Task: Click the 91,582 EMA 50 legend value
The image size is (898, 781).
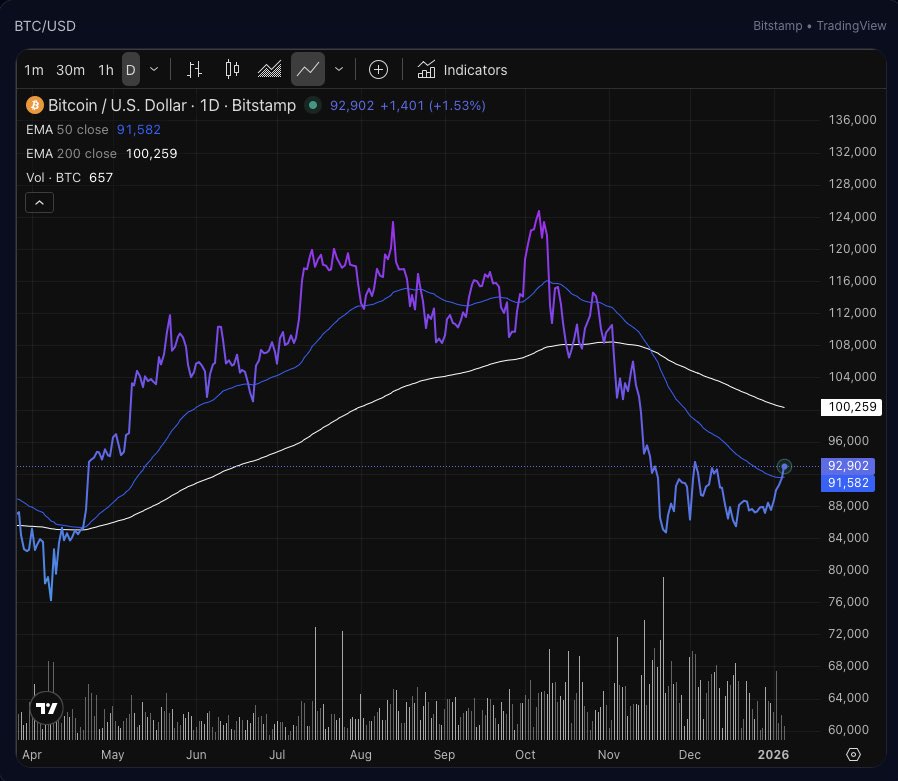Action: pyautogui.click(x=139, y=130)
